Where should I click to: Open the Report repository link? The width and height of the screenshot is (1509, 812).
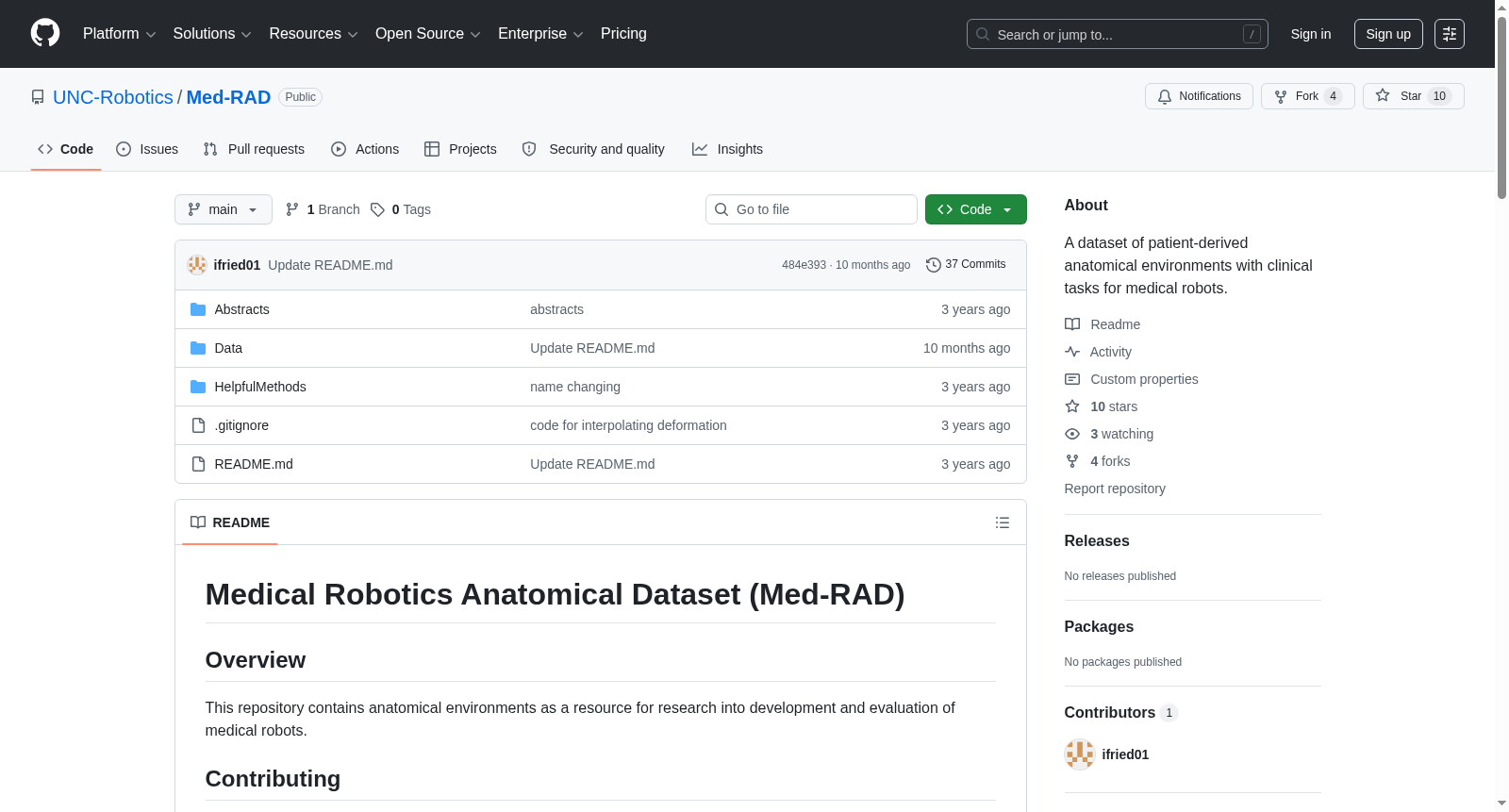pyautogui.click(x=1115, y=489)
